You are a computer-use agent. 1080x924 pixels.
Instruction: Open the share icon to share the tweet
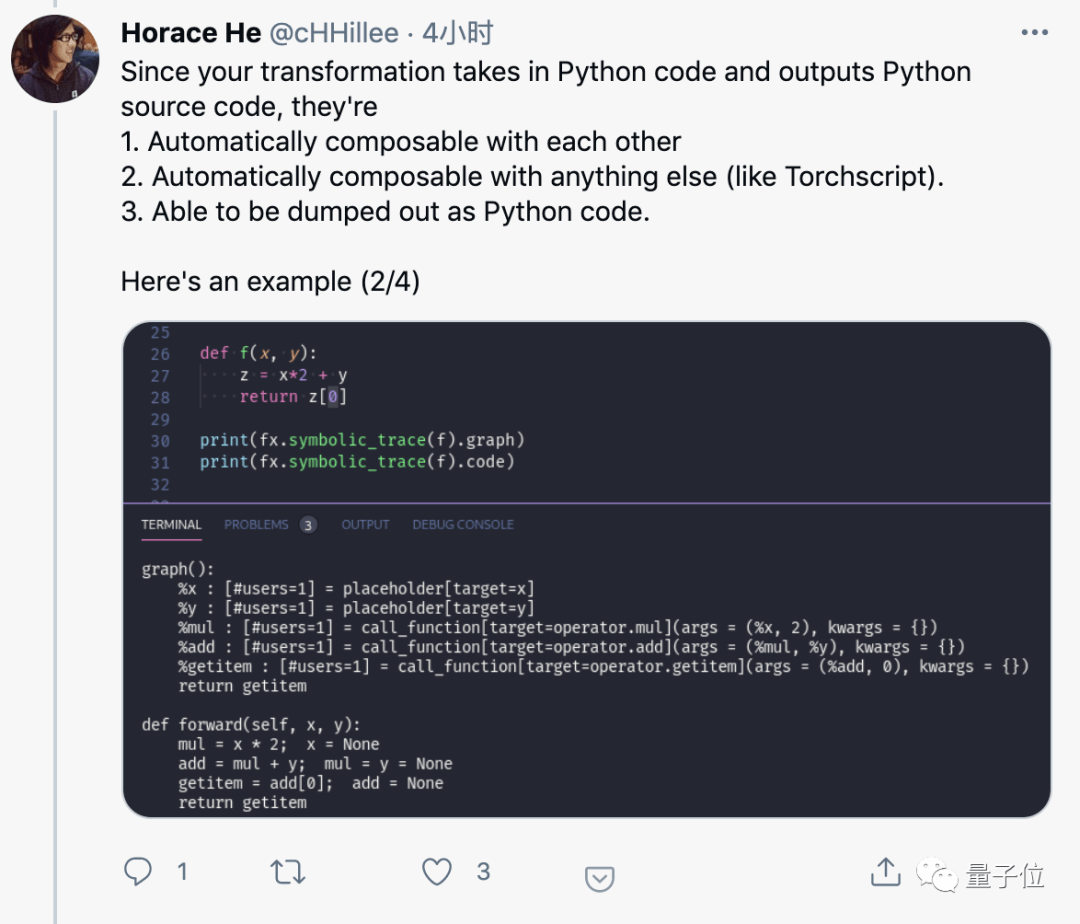884,871
